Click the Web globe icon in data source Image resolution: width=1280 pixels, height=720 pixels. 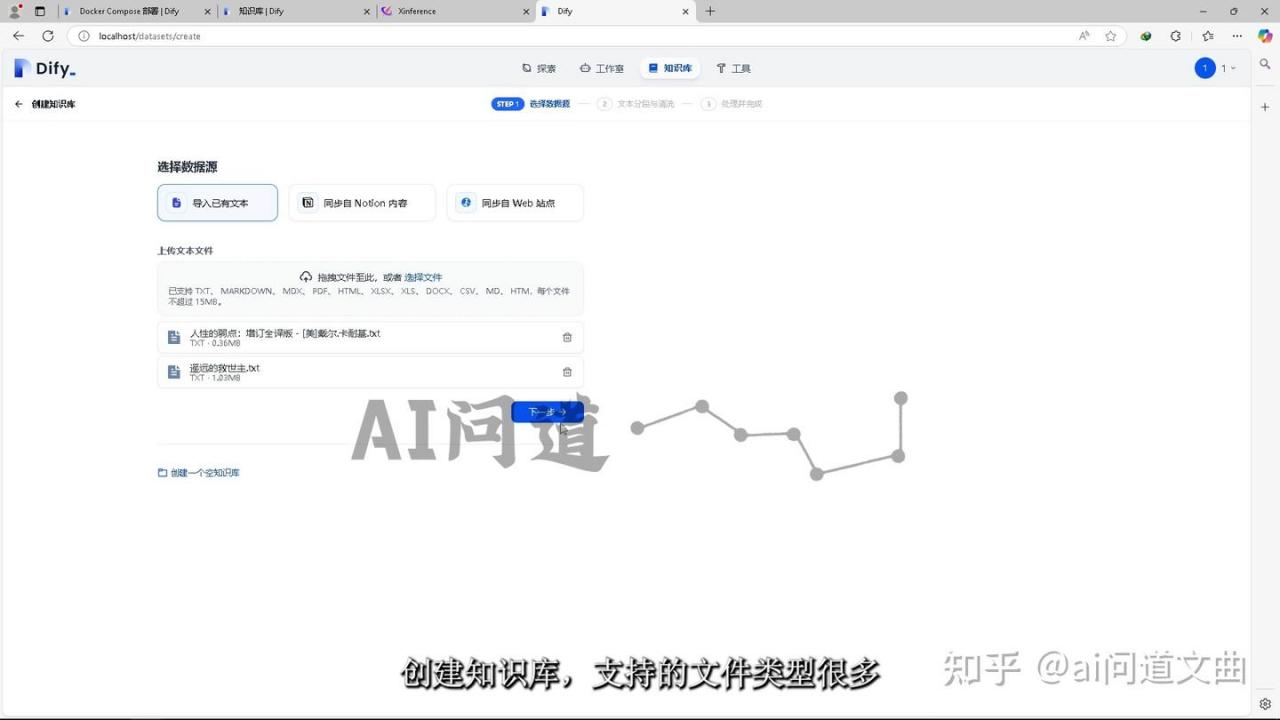[465, 202]
